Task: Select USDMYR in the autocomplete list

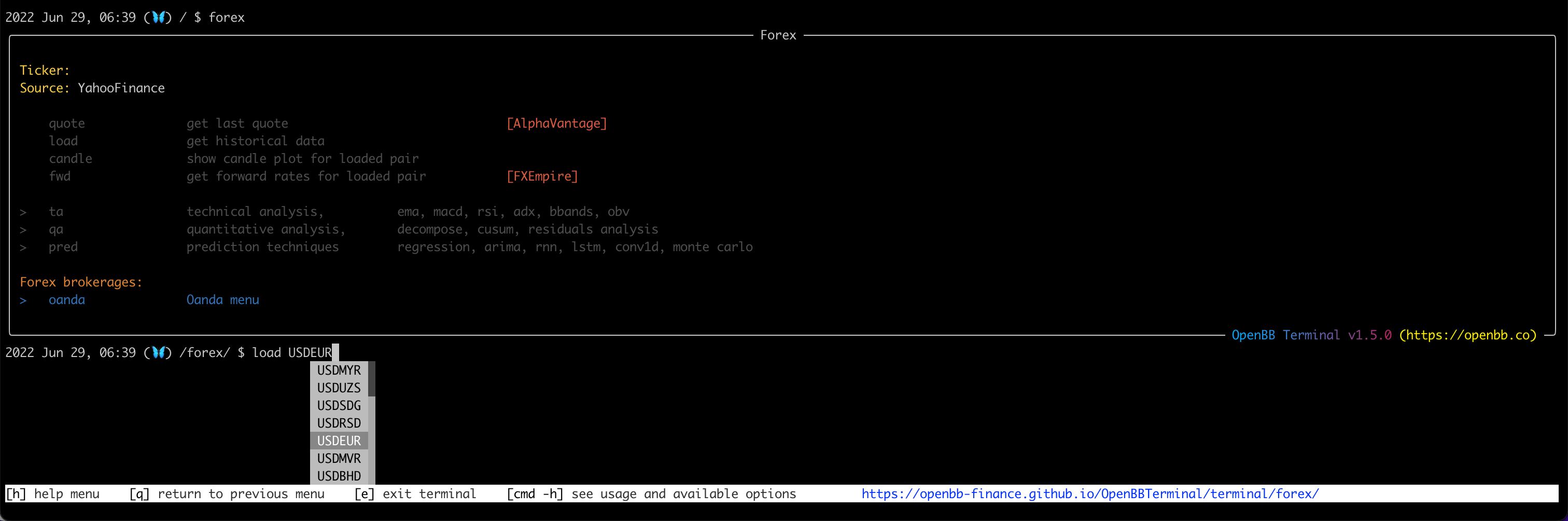Action: click(x=339, y=370)
